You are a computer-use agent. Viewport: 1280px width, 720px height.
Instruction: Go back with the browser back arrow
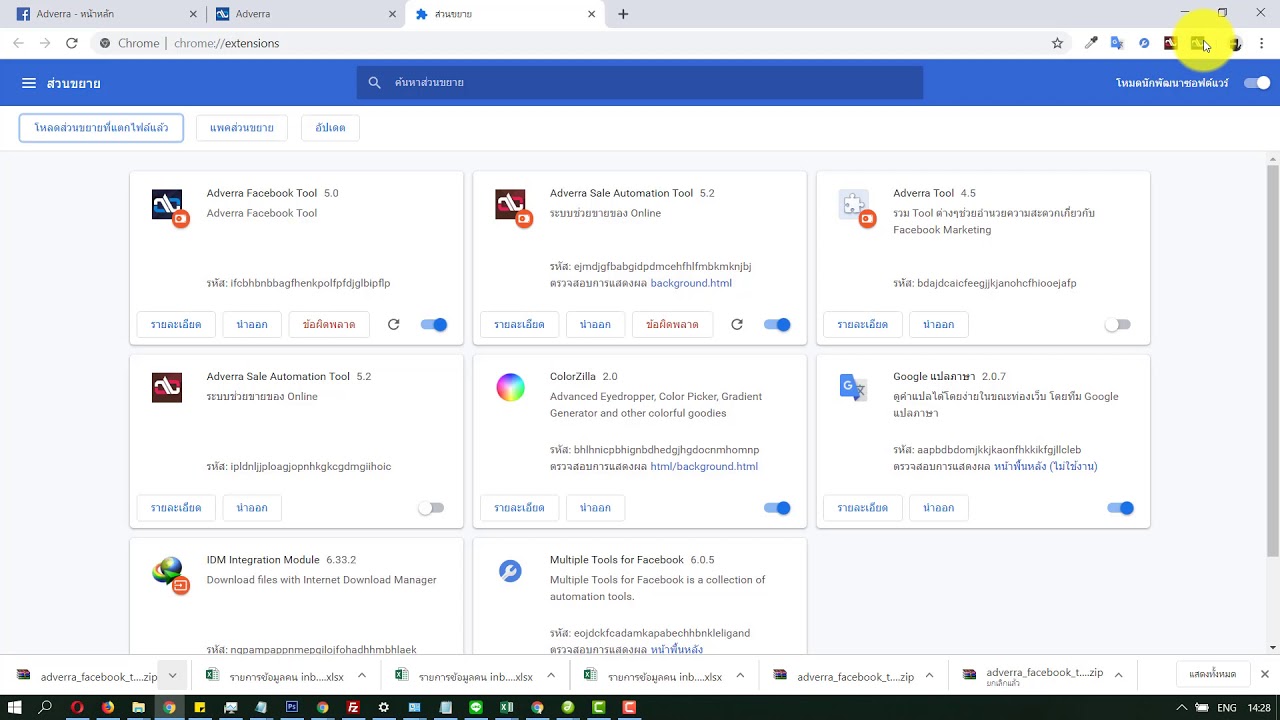tap(18, 43)
